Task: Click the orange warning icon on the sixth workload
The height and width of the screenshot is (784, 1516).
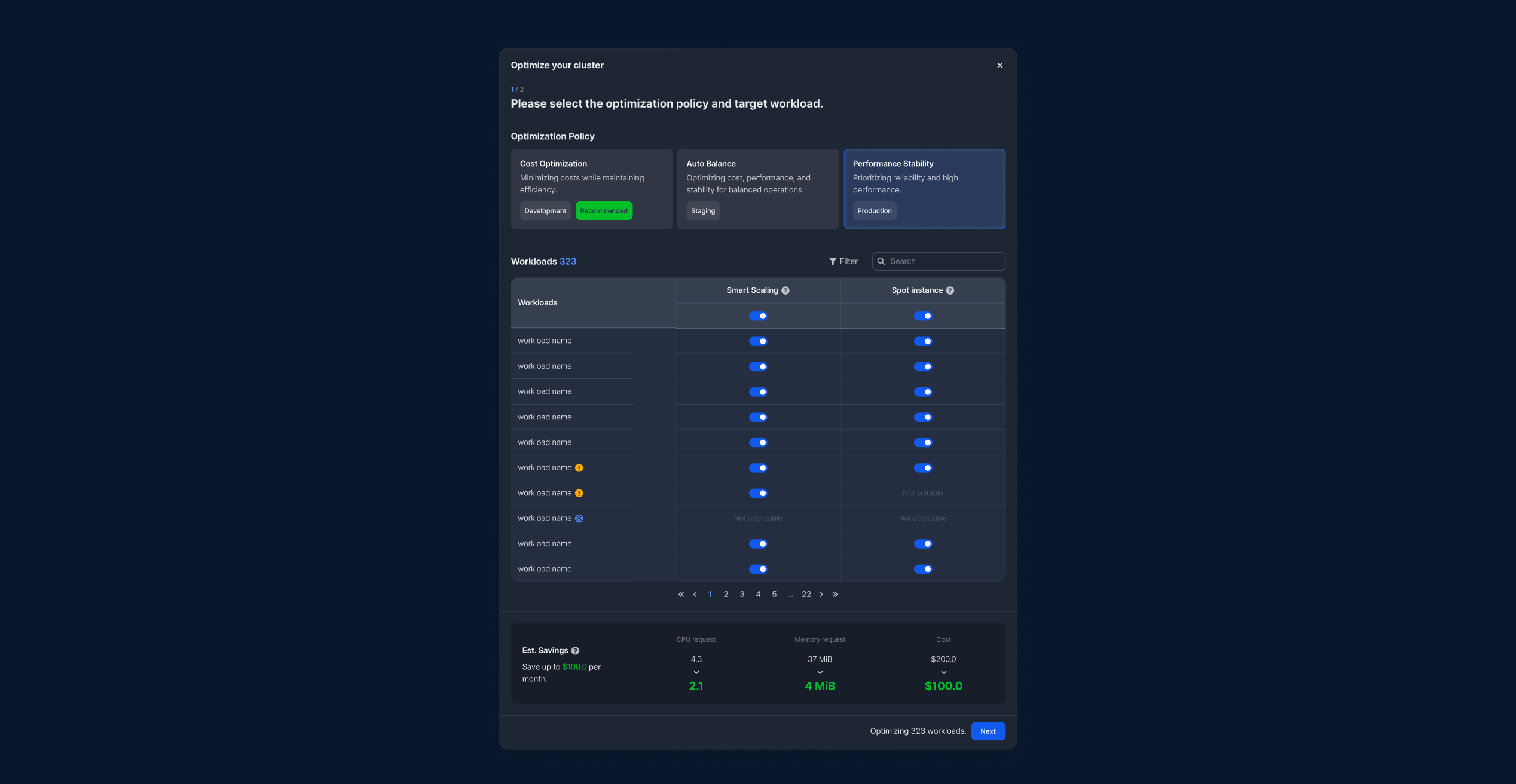Action: [579, 468]
